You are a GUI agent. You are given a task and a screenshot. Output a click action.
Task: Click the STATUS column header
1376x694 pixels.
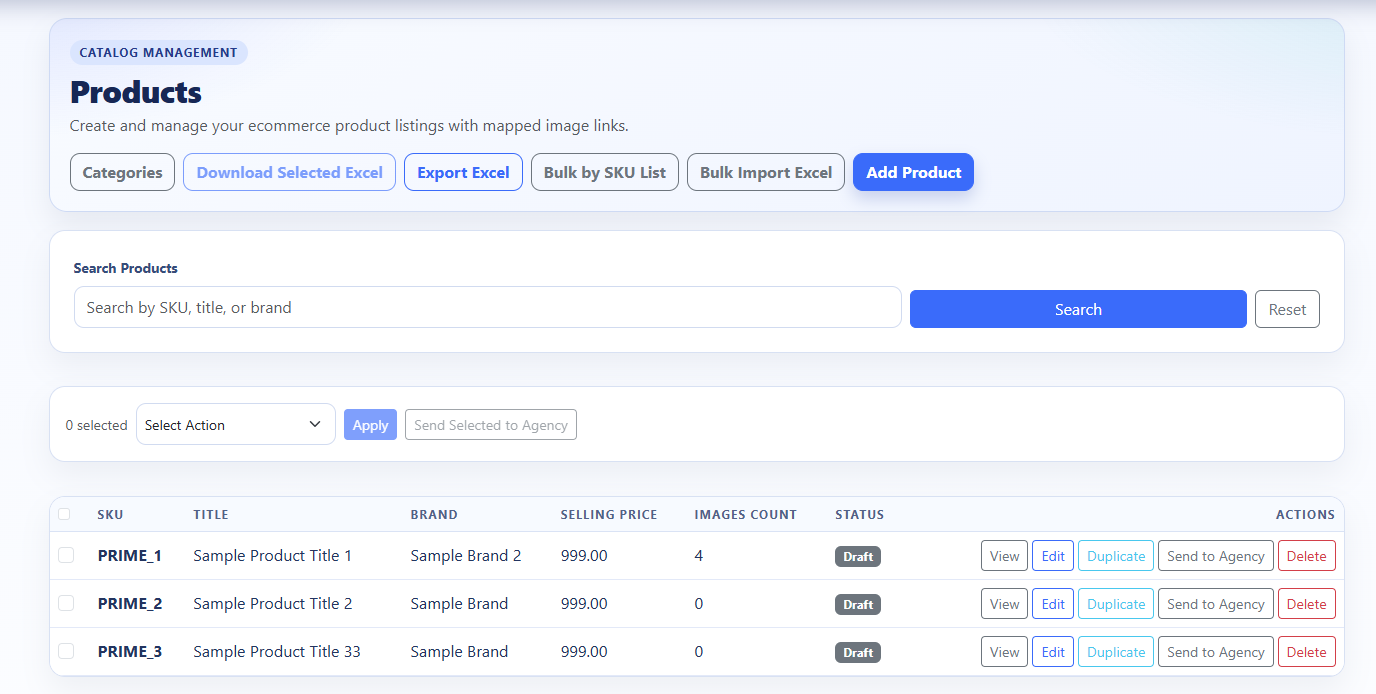coord(860,515)
